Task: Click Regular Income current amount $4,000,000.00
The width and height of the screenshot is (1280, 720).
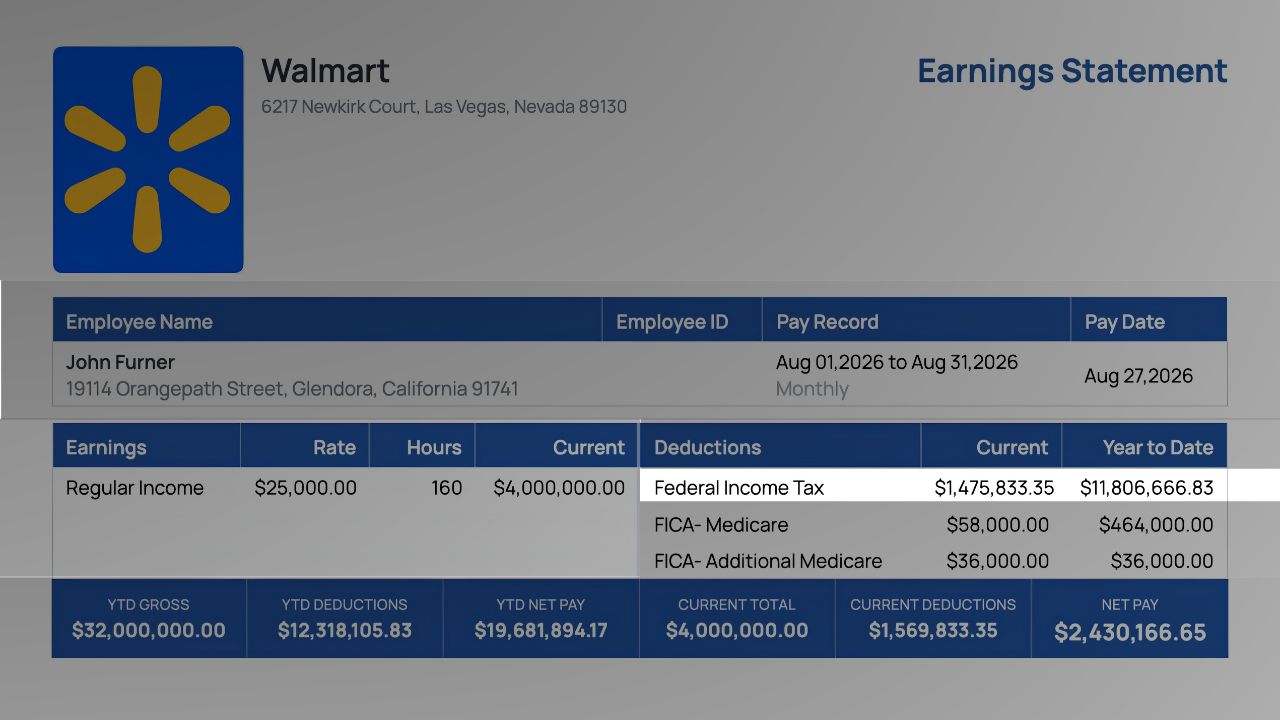Action: pyautogui.click(x=559, y=488)
